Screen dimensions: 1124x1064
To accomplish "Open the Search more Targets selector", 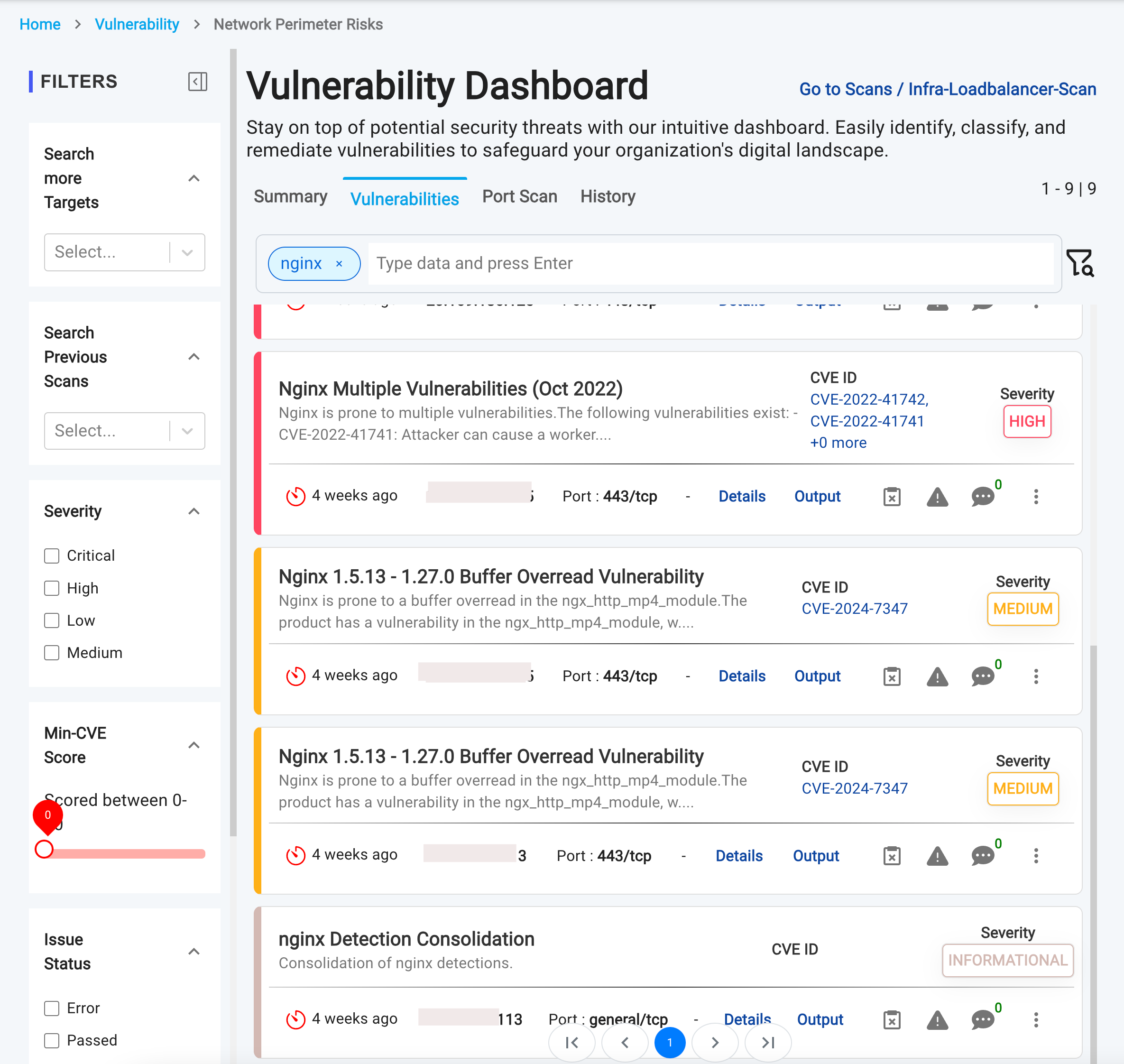I will [x=124, y=252].
